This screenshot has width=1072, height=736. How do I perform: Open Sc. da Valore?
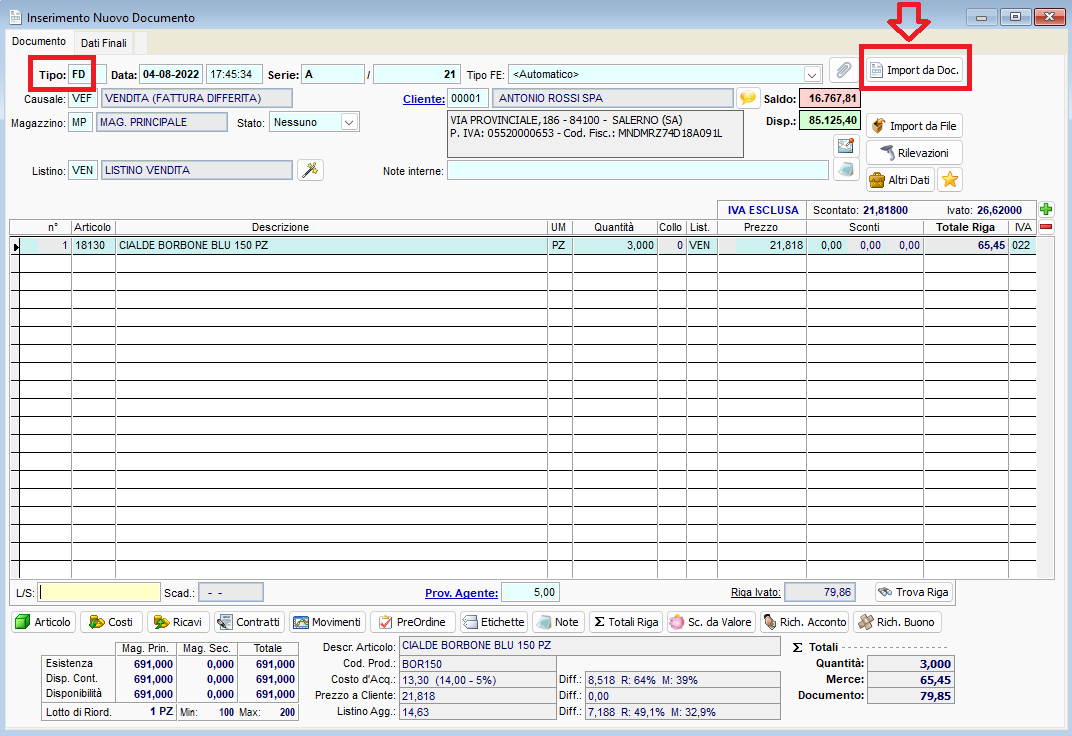pos(710,622)
